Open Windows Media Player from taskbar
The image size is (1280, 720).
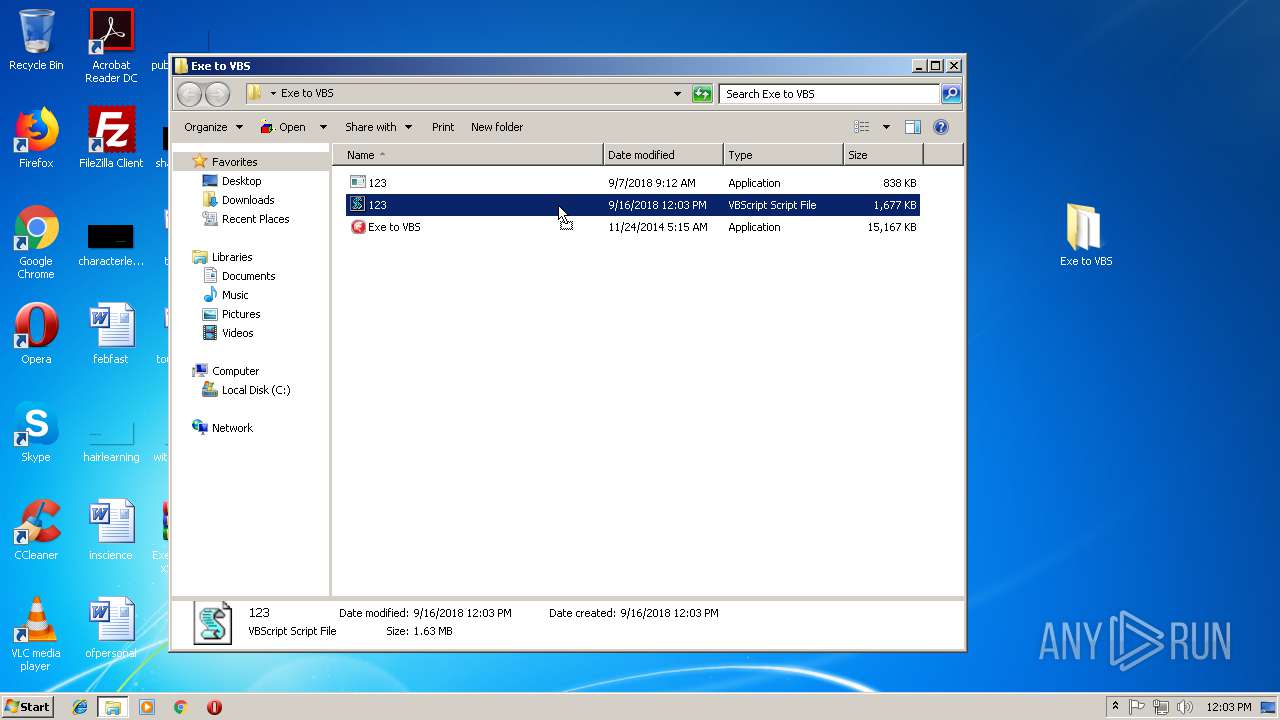pos(147,707)
